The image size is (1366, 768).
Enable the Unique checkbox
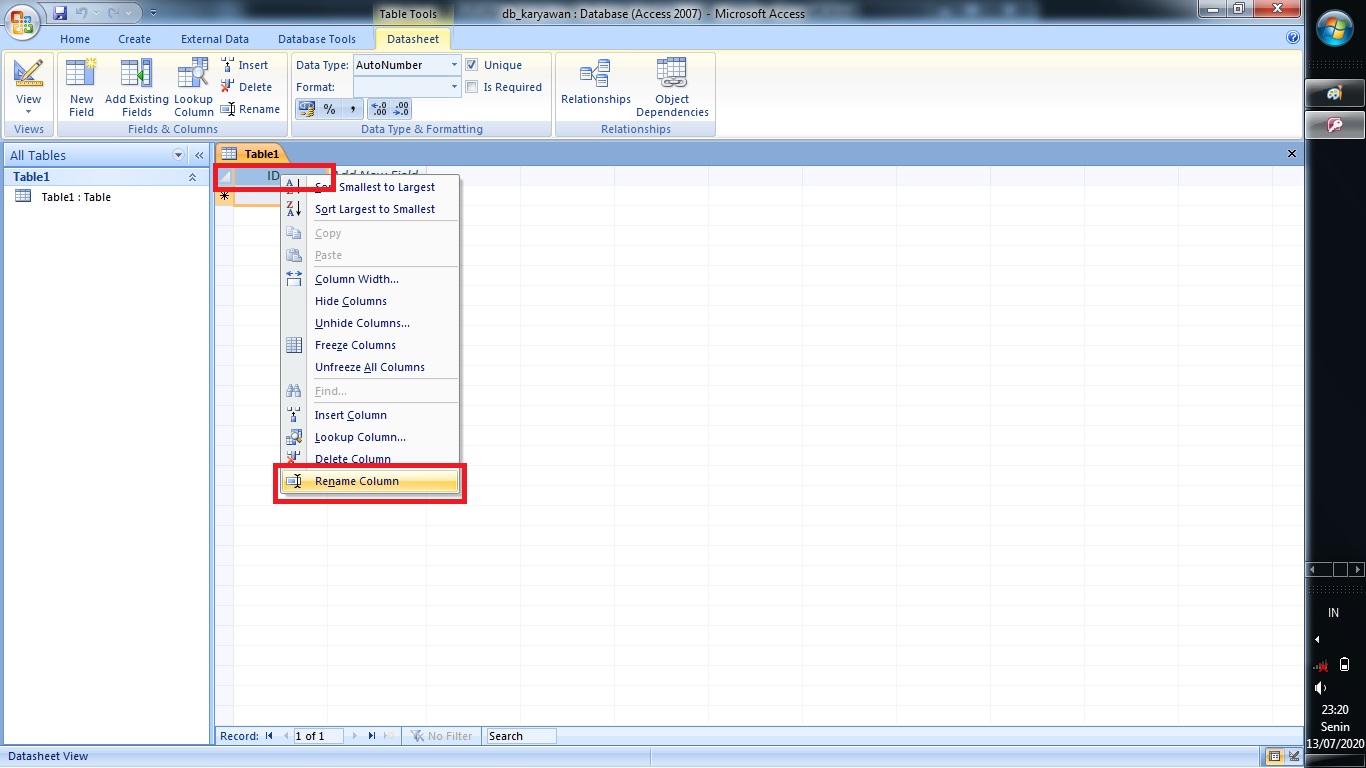(471, 64)
